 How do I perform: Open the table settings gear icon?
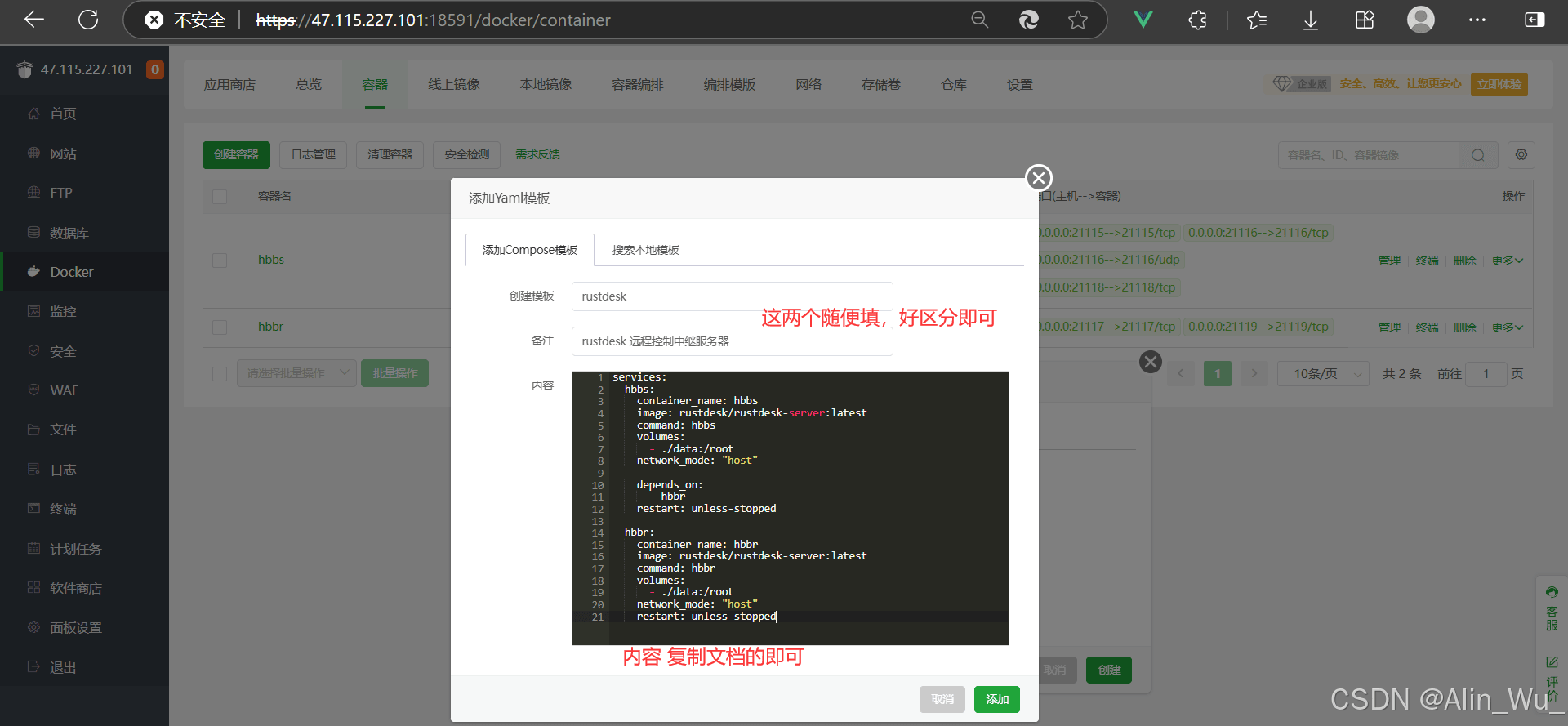[x=1521, y=154]
